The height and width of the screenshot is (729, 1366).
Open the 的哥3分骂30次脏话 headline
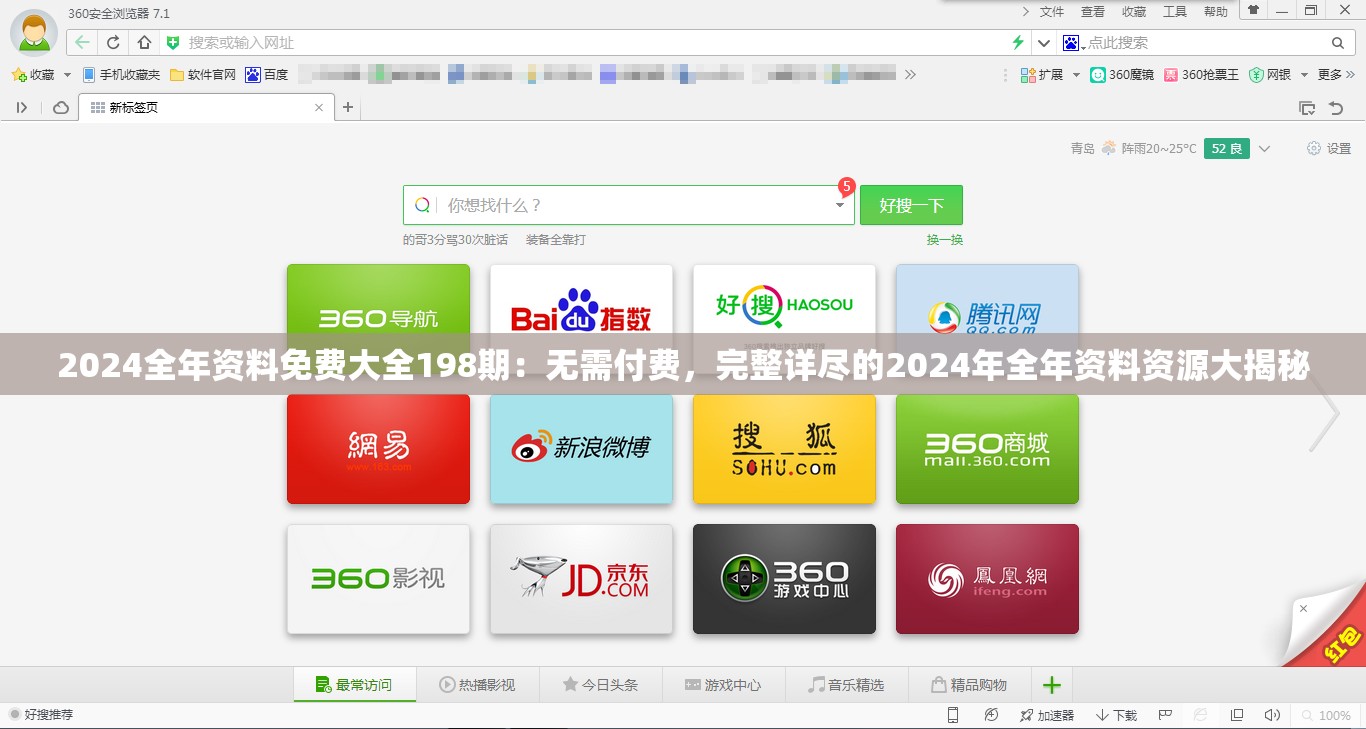pos(455,240)
